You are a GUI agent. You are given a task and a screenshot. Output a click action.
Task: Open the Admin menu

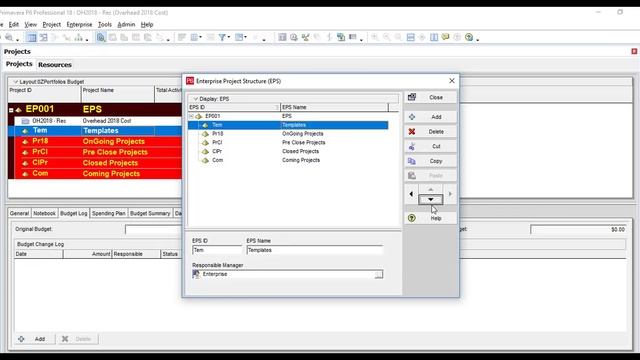coord(126,24)
